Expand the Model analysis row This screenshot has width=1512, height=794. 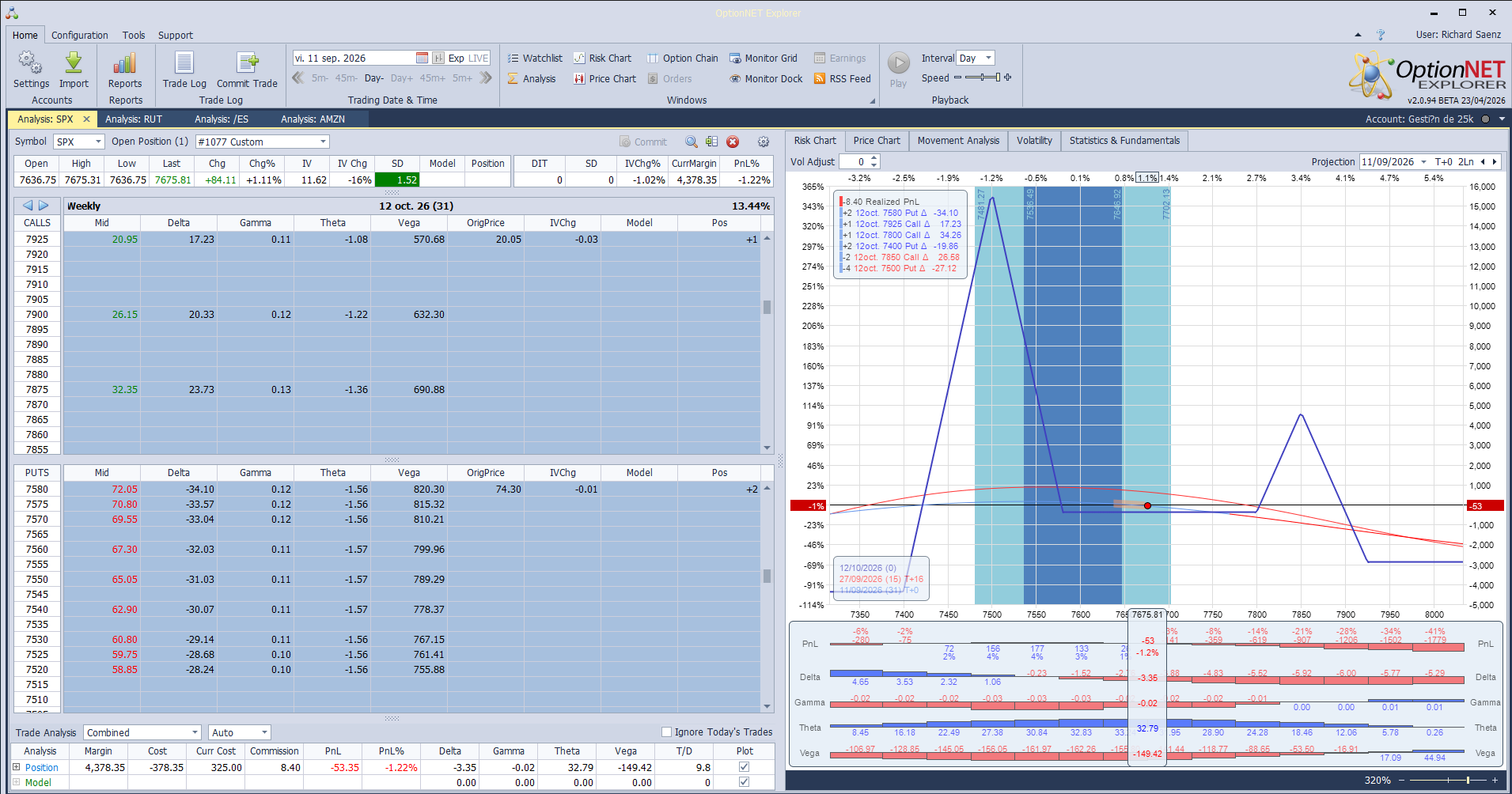17,782
